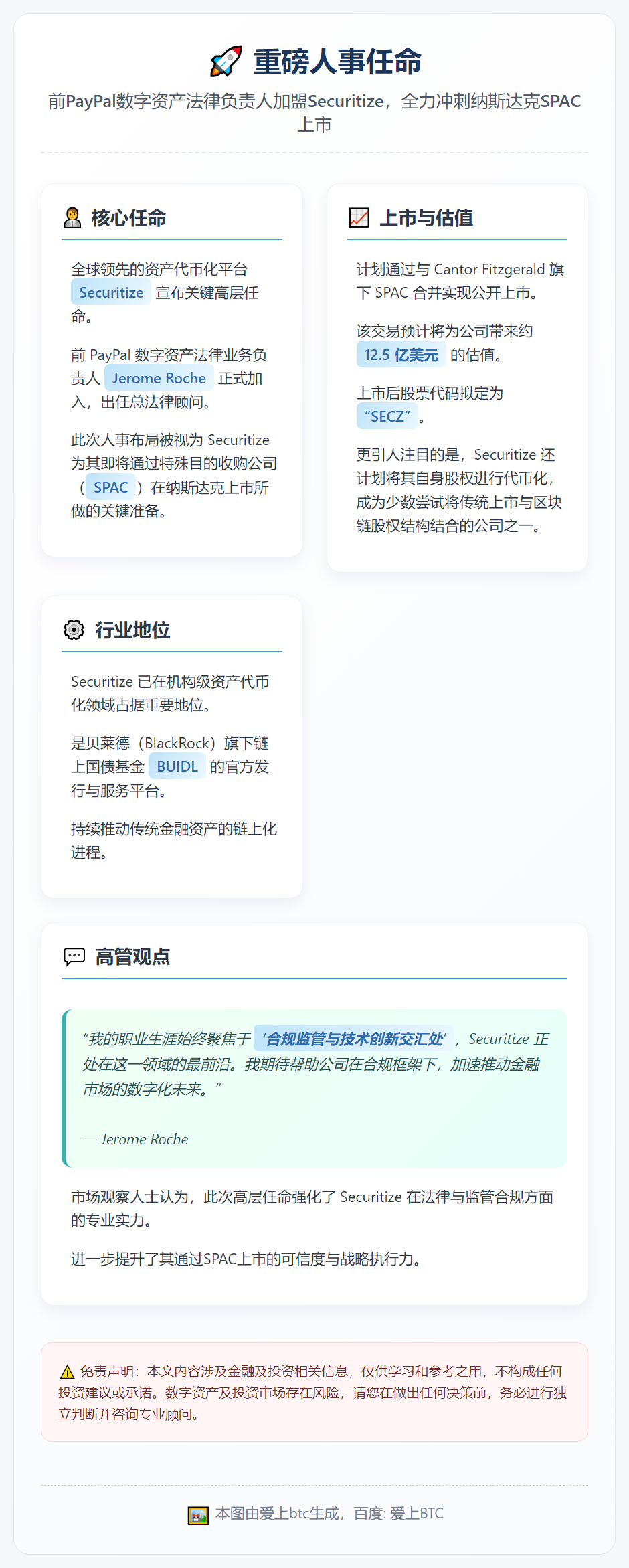Click the highlighted “SECZ” ticker tag
The width and height of the screenshot is (629, 1568).
click(387, 417)
